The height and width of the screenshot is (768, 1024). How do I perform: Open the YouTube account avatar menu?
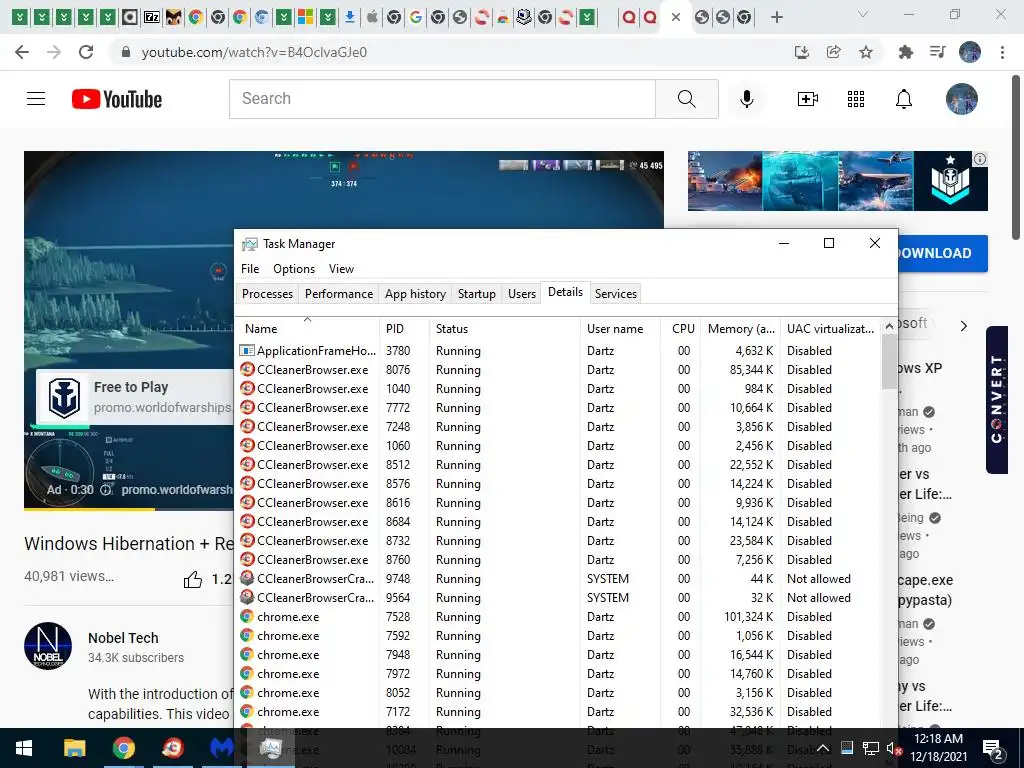coord(961,99)
